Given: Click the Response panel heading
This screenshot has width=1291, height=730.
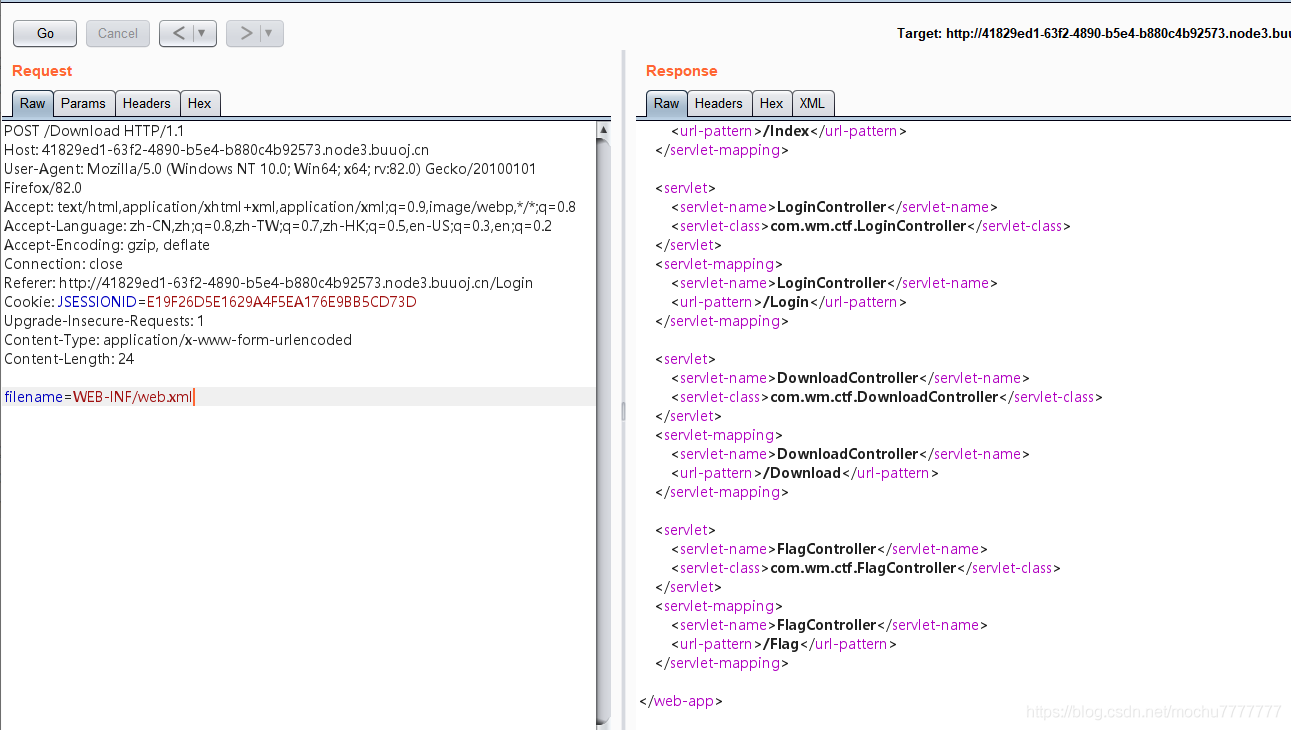Looking at the screenshot, I should [682, 71].
